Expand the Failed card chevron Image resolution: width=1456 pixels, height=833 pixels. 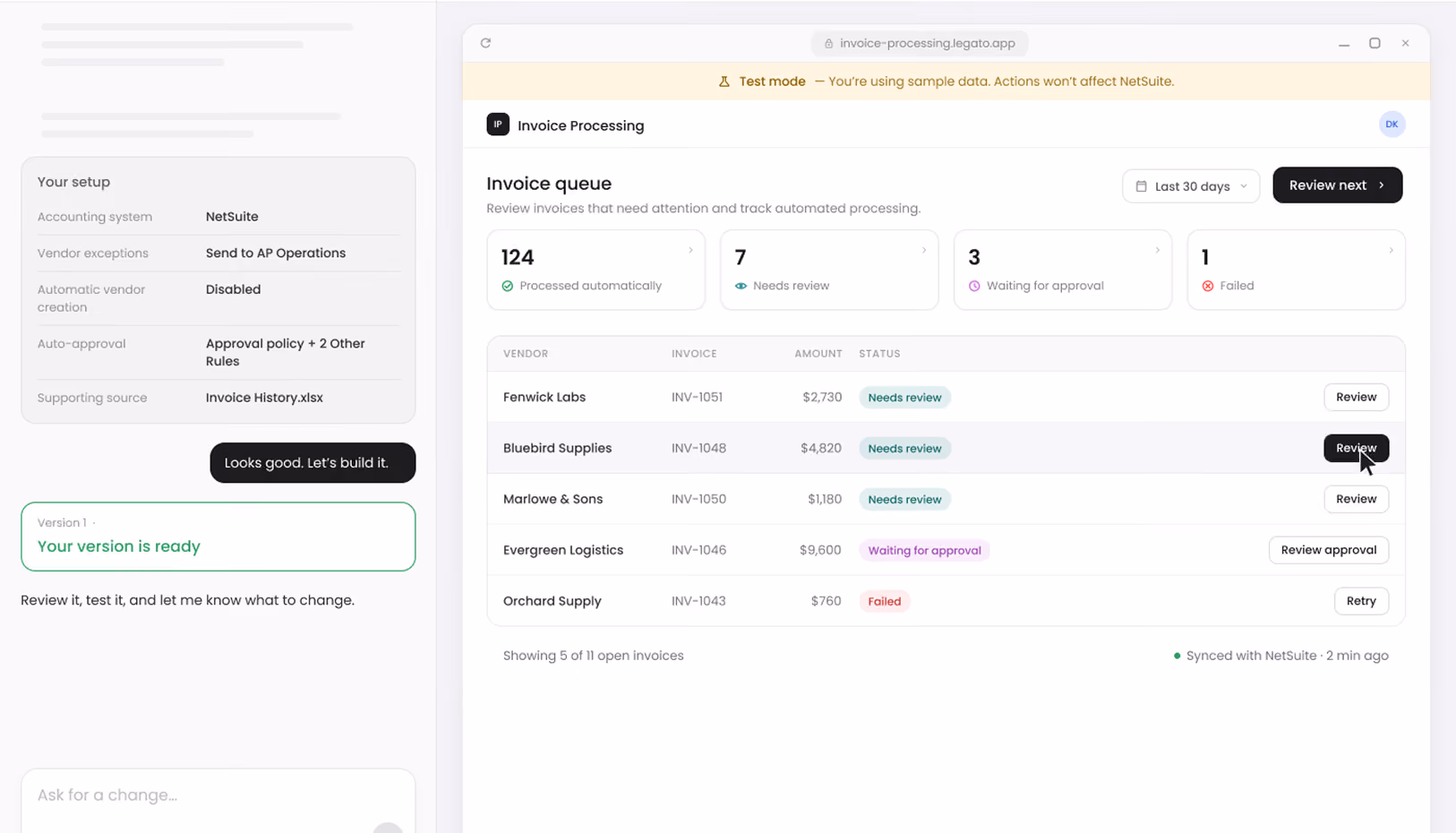point(1391,251)
